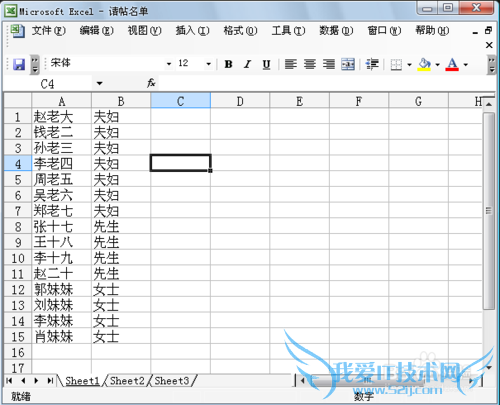Image resolution: width=500 pixels, height=405 pixels.
Task: Click cell containing 李老四
Action: pos(62,164)
